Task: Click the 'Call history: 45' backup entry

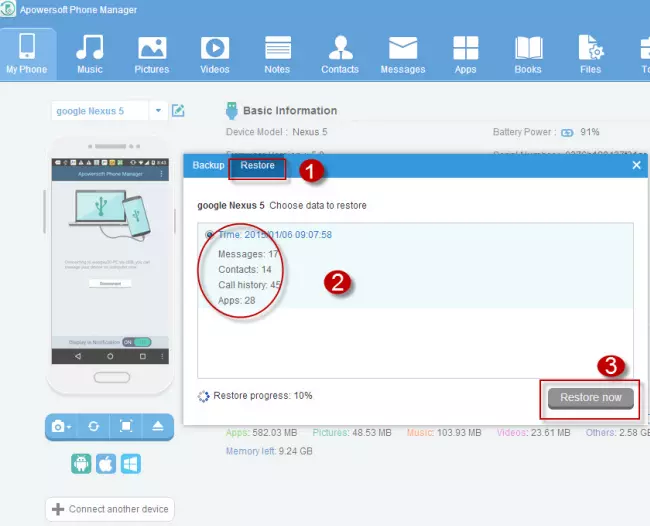Action: 250,285
